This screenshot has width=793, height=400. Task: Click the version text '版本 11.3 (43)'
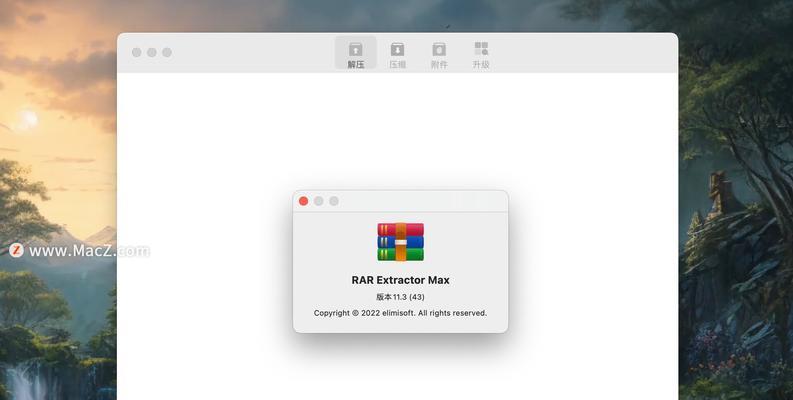pyautogui.click(x=401, y=297)
